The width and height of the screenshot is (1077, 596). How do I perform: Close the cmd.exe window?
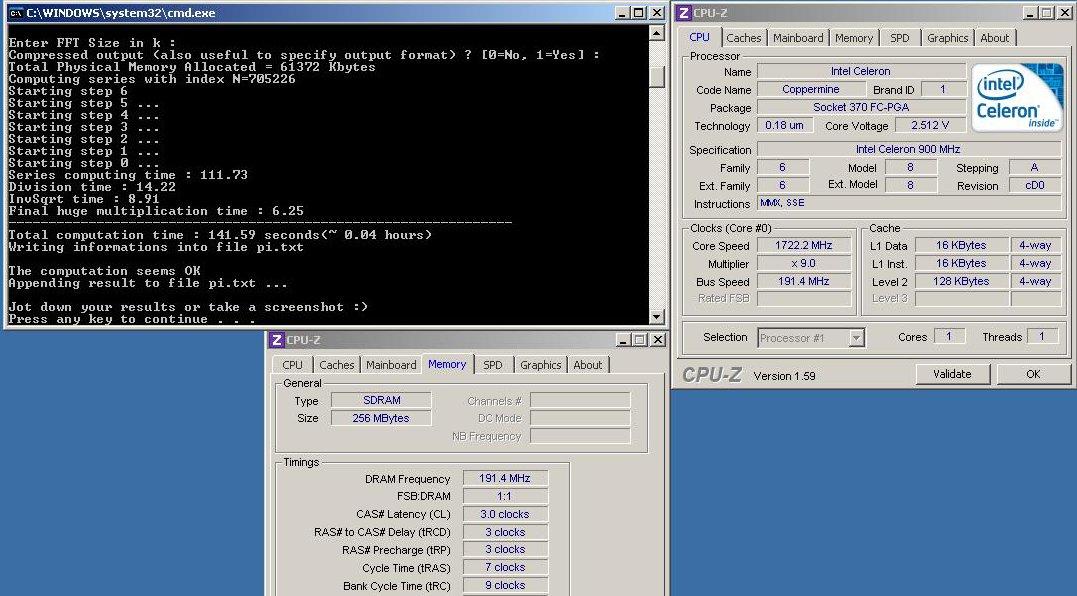[657, 13]
